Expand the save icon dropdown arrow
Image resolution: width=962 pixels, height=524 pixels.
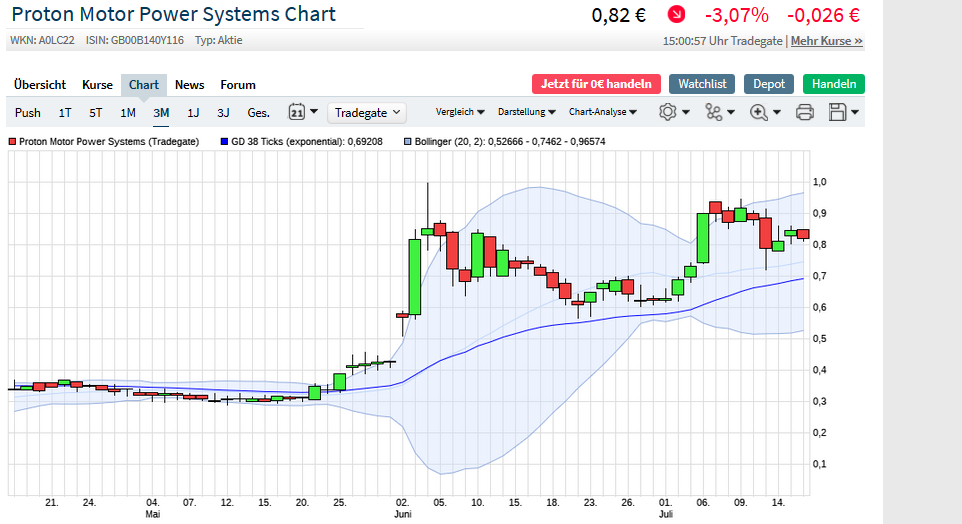point(855,112)
